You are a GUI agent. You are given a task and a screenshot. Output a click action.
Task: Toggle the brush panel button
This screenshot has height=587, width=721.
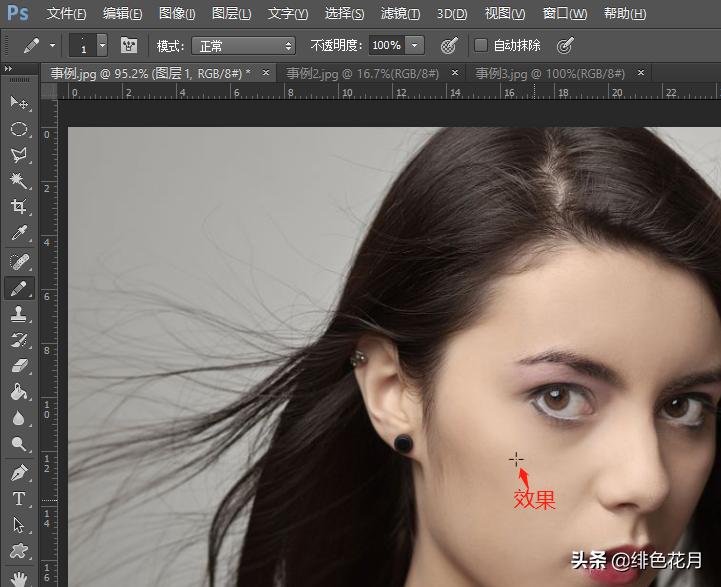click(129, 46)
